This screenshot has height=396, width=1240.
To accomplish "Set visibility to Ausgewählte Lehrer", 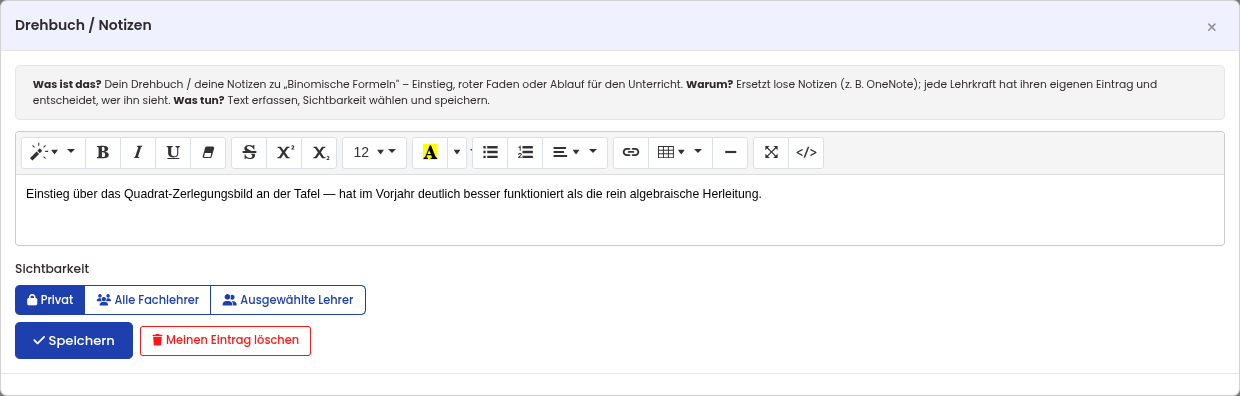I will pos(288,300).
